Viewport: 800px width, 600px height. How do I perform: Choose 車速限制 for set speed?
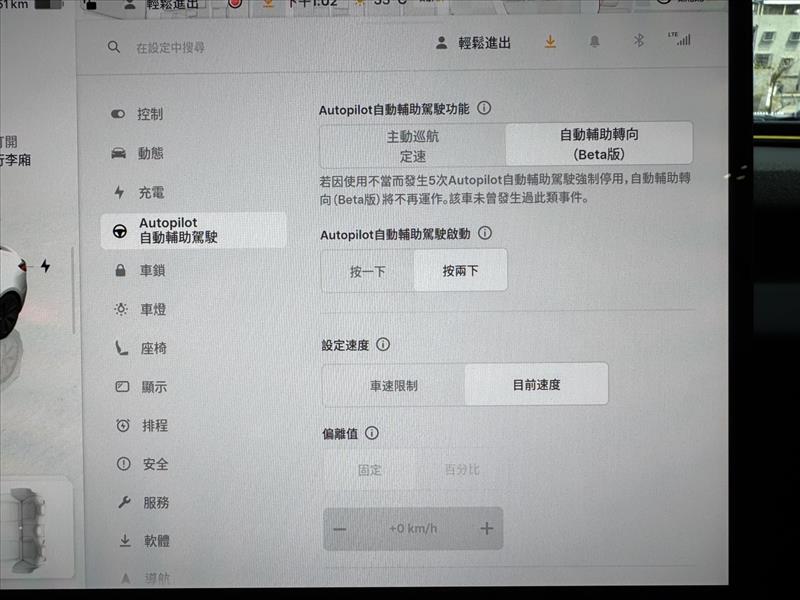tap(393, 385)
